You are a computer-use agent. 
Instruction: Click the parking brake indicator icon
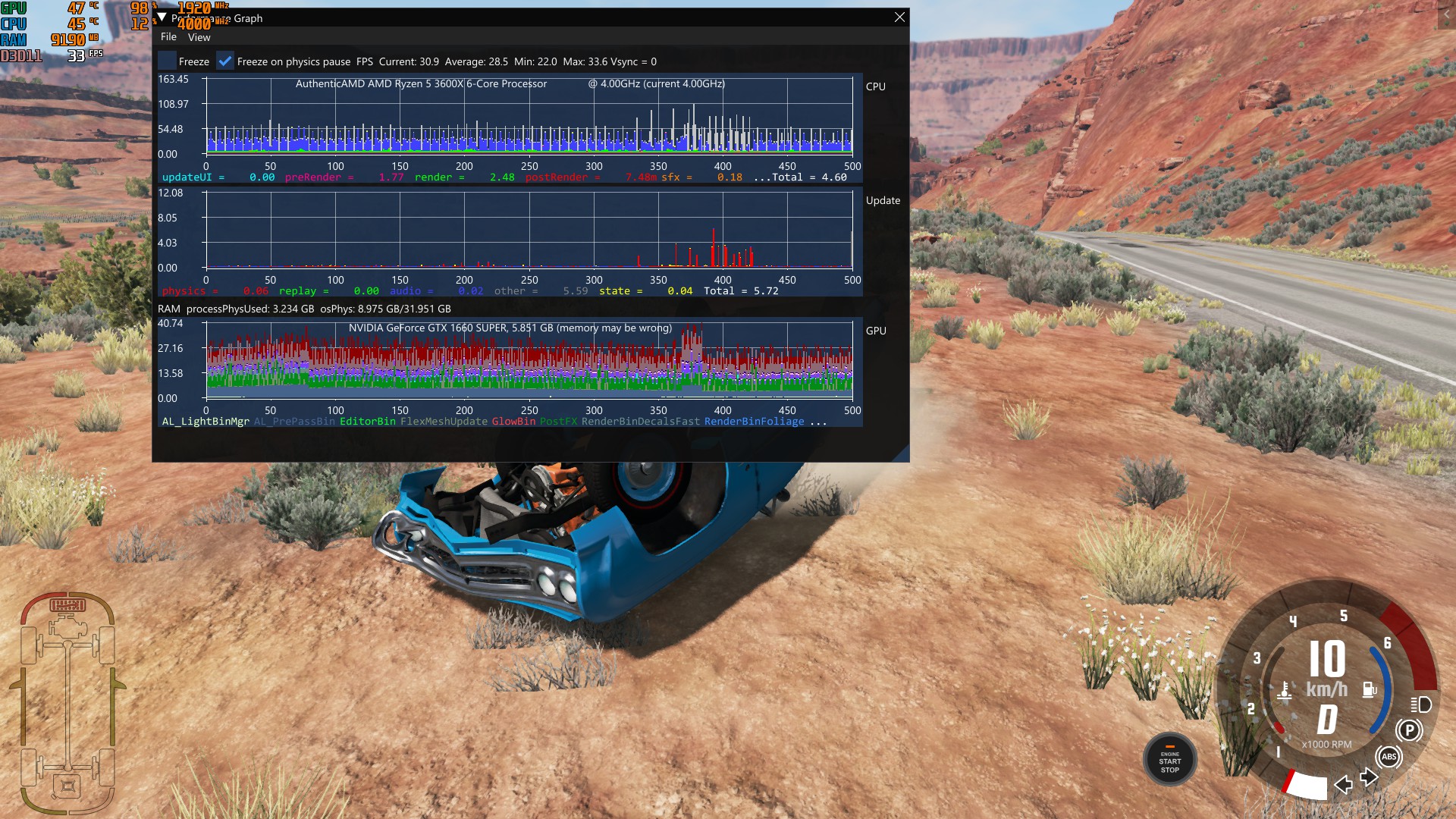[x=1409, y=731]
